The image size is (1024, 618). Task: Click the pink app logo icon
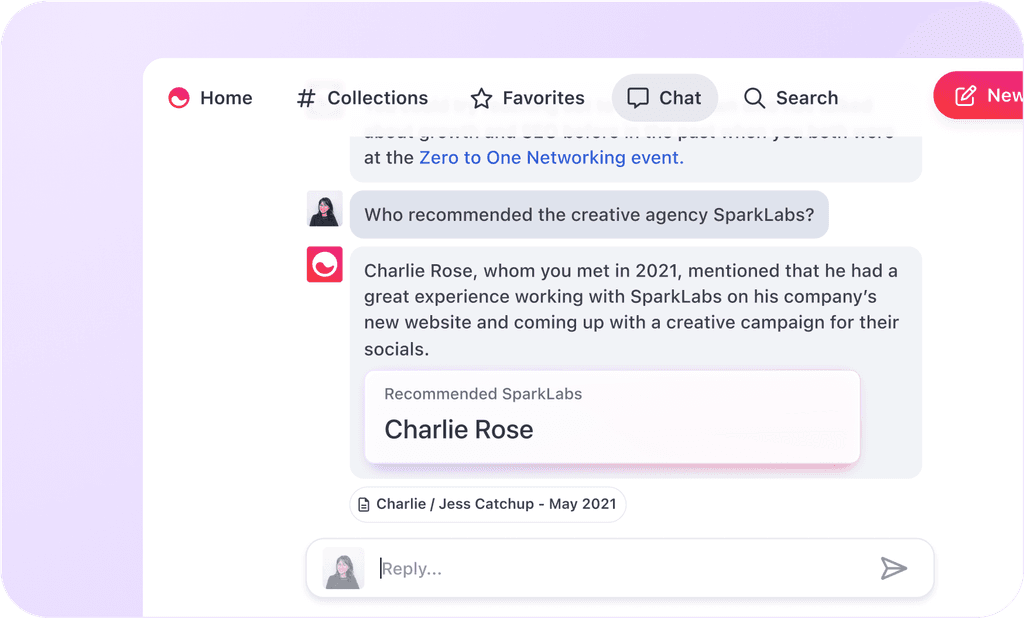pyautogui.click(x=179, y=98)
